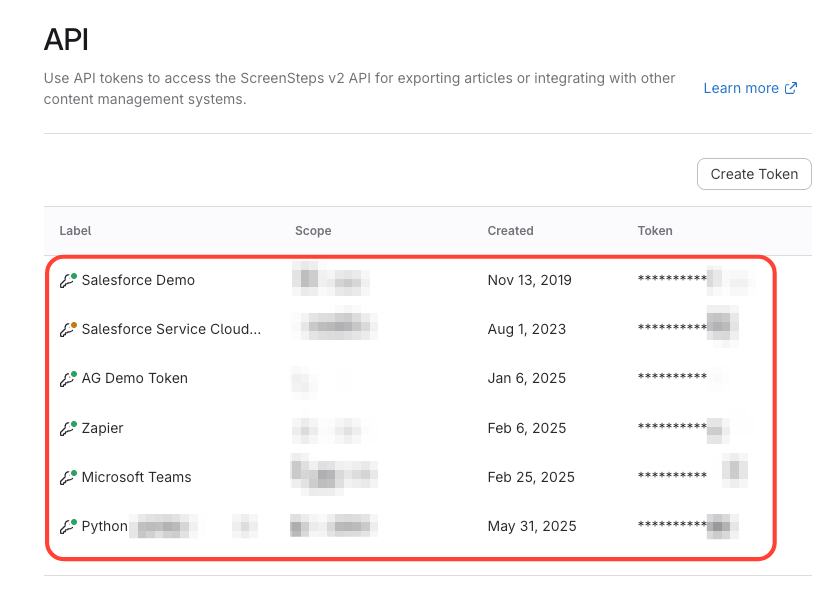Viewport: 825px width, 592px height.
Task: Open the Microsoft Teams token entry
Action: coord(136,478)
